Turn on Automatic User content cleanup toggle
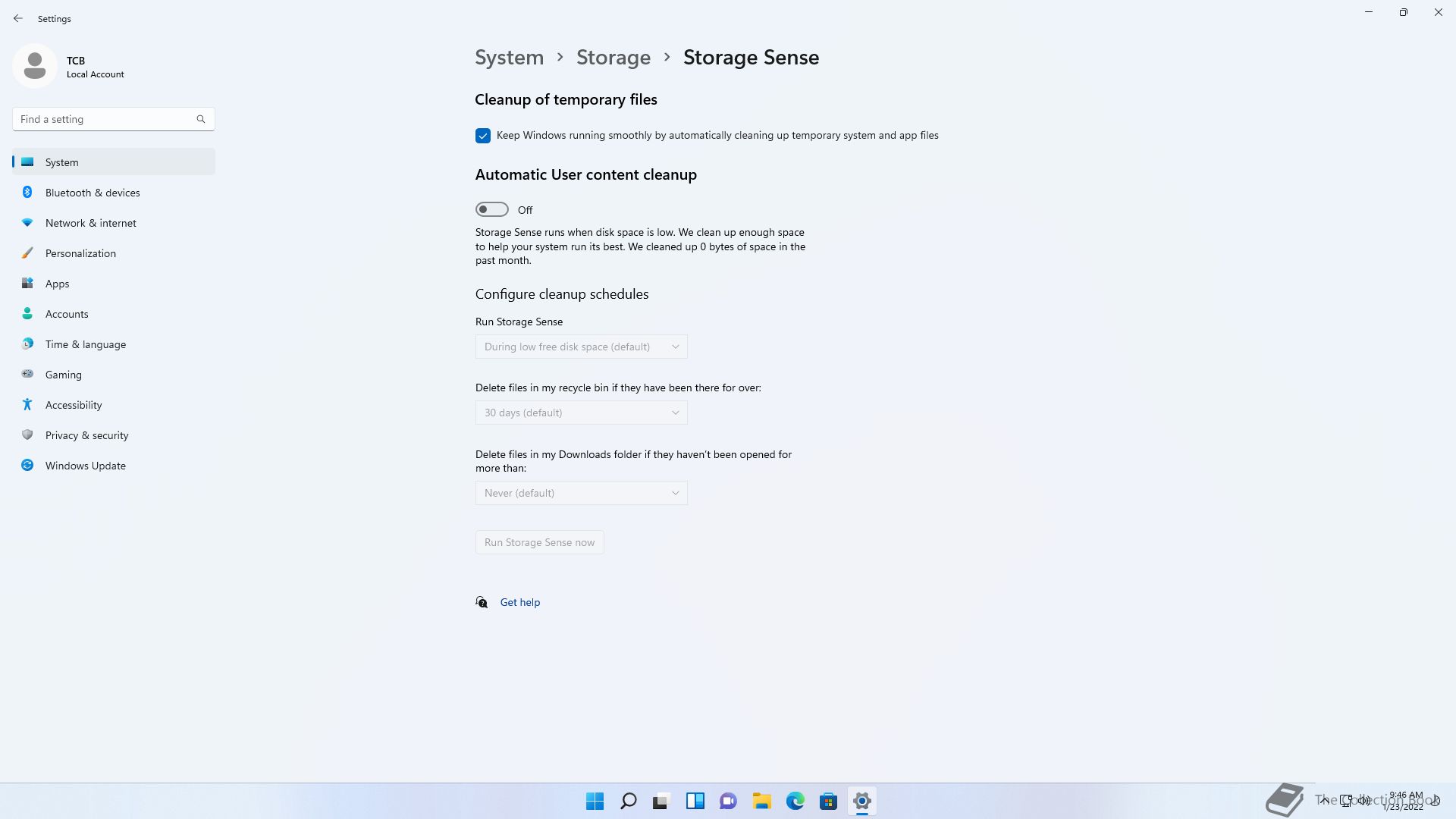This screenshot has height=819, width=1456. [x=492, y=209]
